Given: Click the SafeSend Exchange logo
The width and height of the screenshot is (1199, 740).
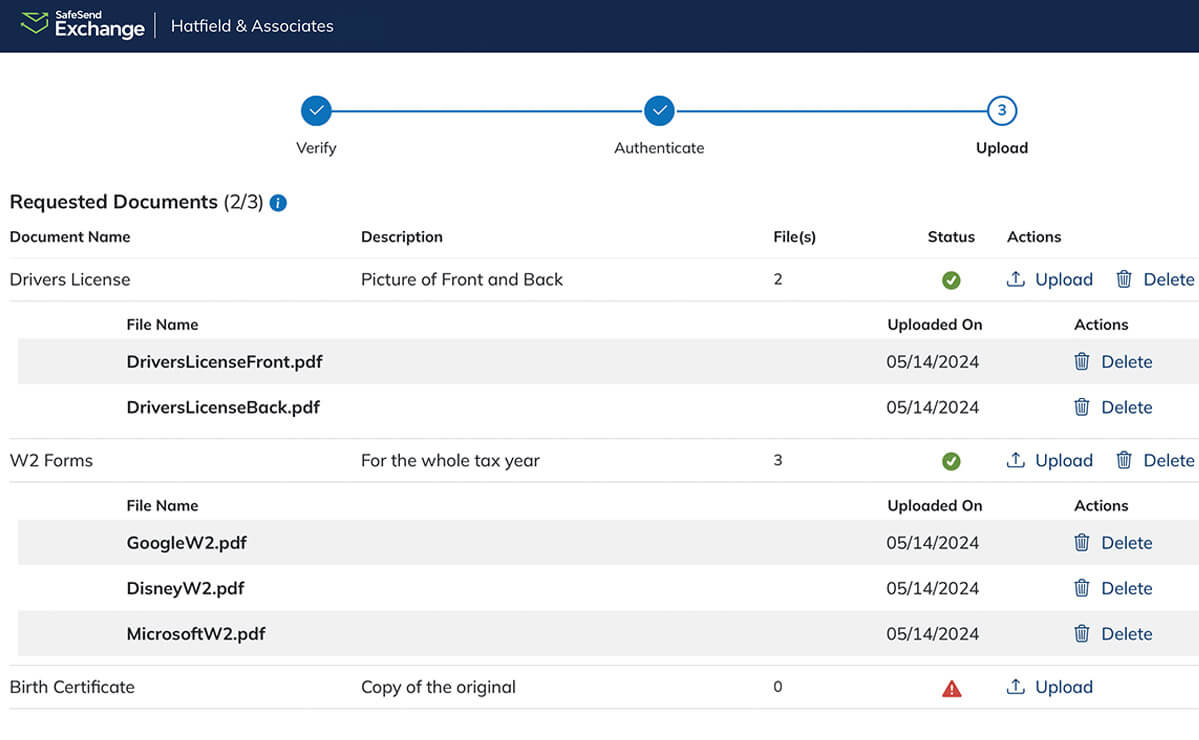Looking at the screenshot, I should (x=83, y=25).
